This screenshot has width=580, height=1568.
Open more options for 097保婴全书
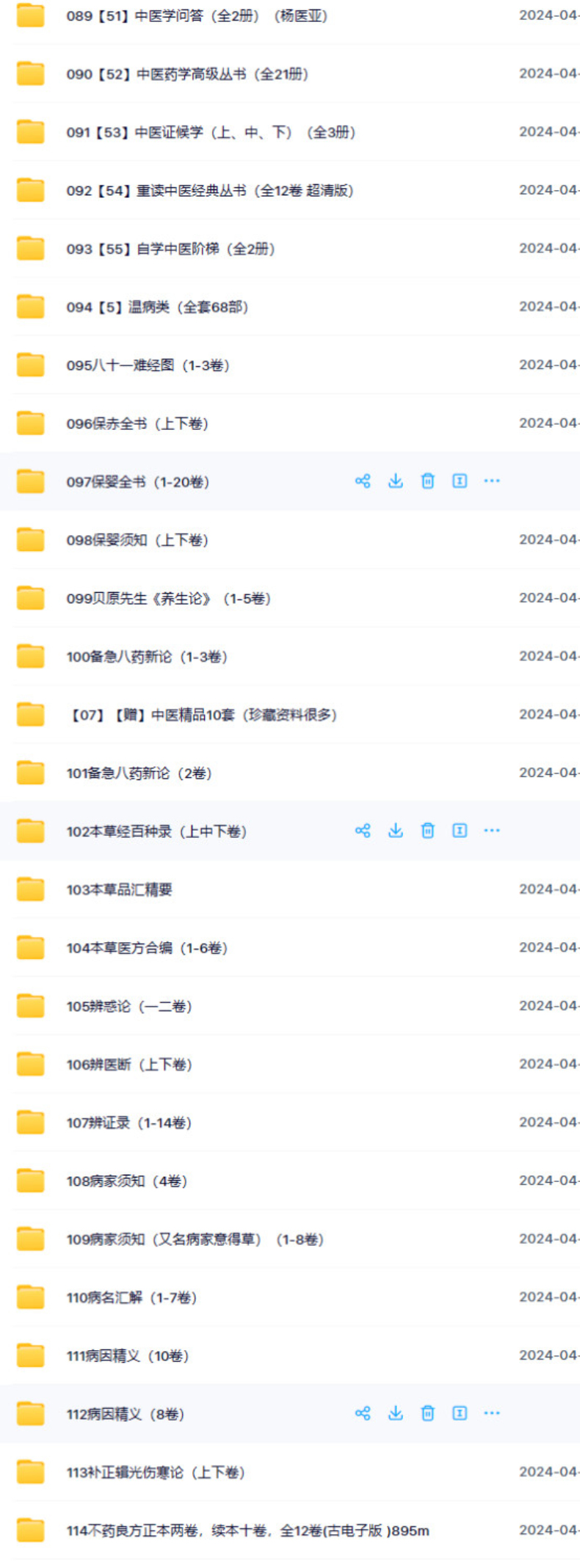(x=492, y=481)
